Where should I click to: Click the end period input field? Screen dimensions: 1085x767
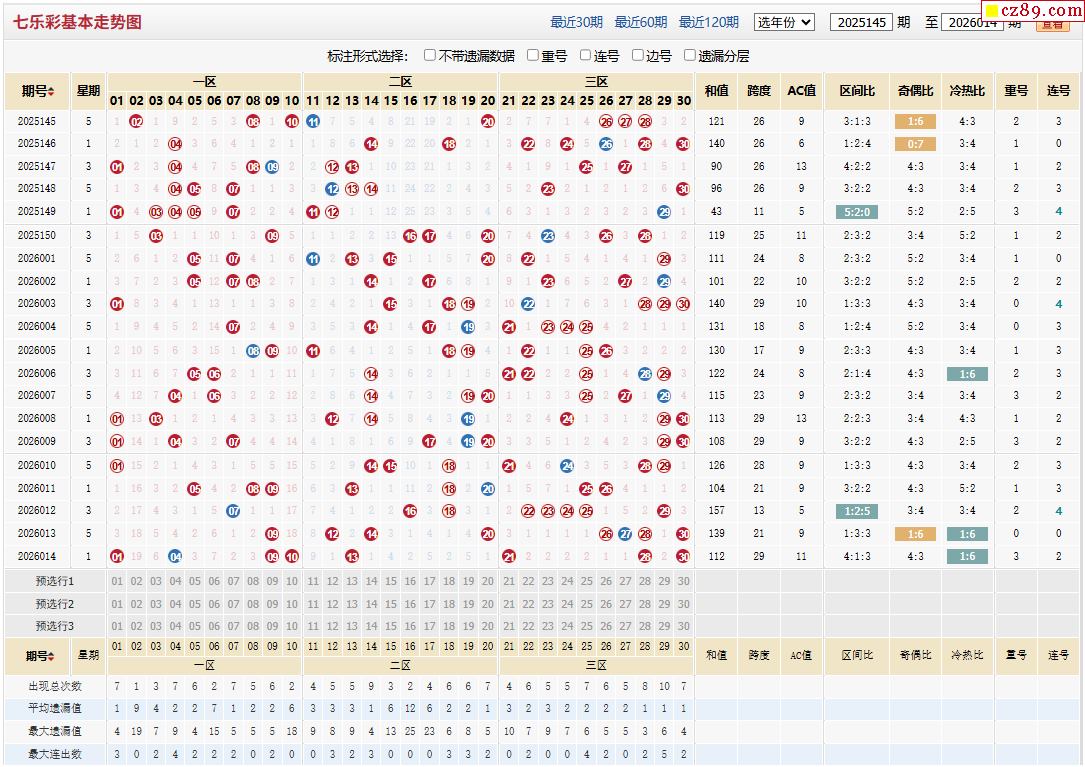pyautogui.click(x=971, y=22)
